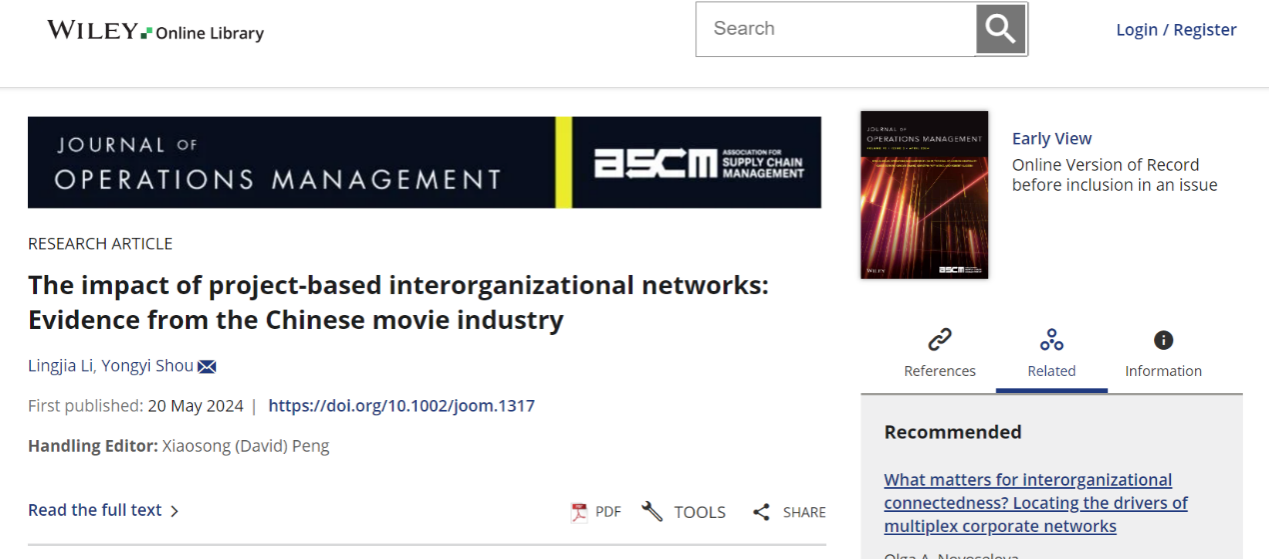The width and height of the screenshot is (1269, 559).
Task: Click the Information circle icon
Action: click(1163, 340)
